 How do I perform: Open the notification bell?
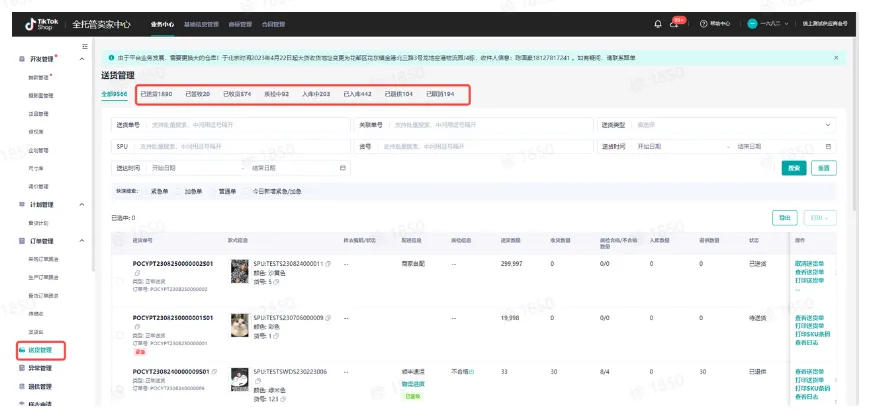658,24
